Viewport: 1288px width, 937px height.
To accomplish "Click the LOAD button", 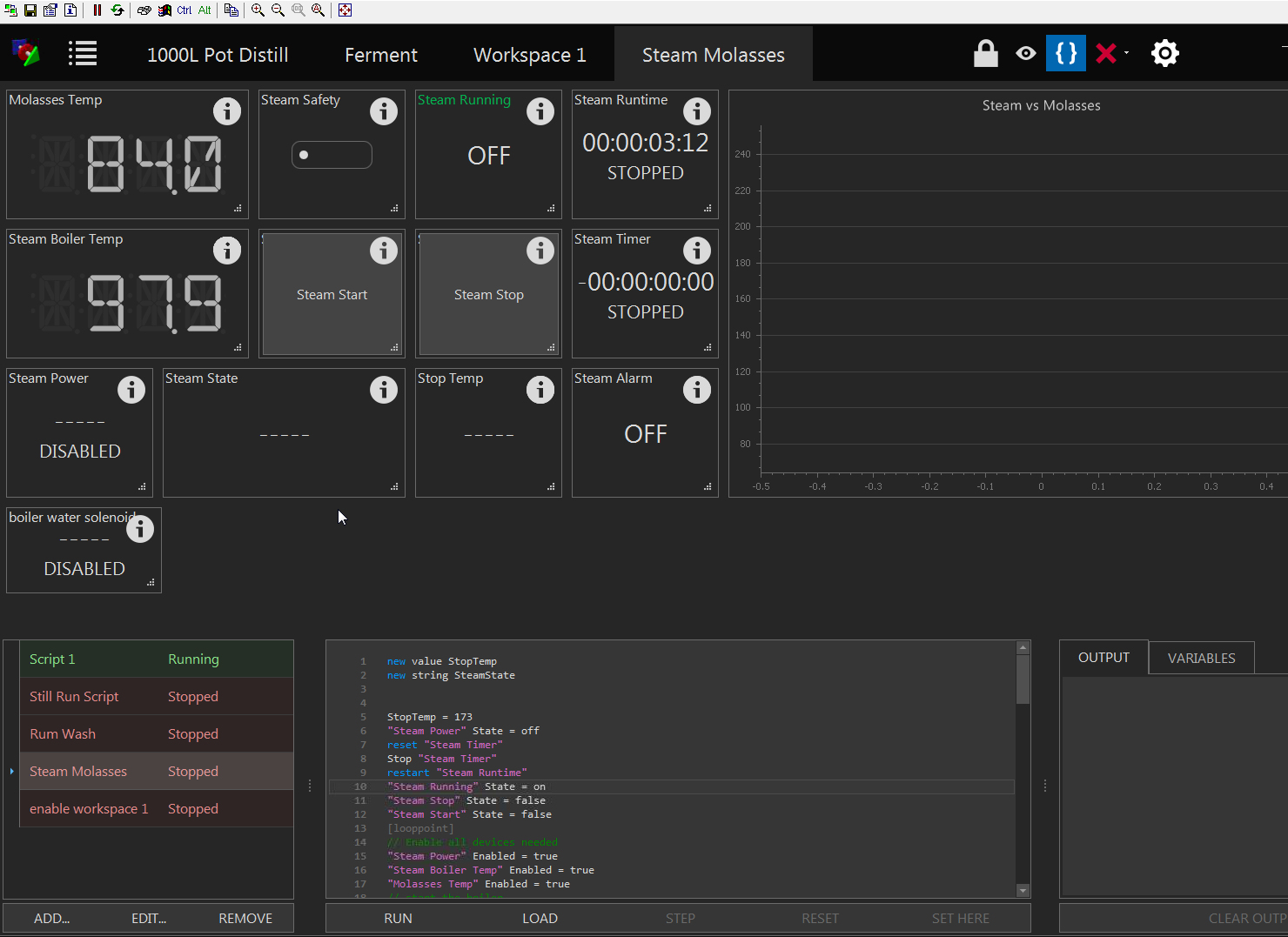I will [x=540, y=918].
